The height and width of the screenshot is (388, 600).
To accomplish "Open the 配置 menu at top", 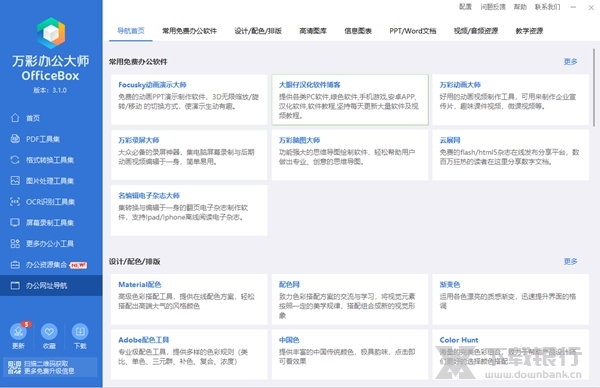I will pos(465,7).
